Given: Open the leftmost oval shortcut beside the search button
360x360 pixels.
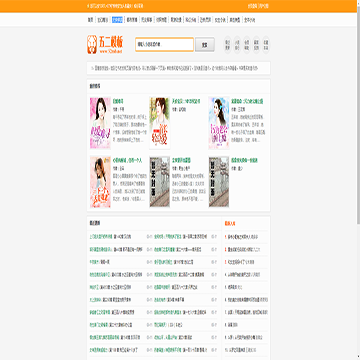Looking at the screenshot, I should (228, 45).
